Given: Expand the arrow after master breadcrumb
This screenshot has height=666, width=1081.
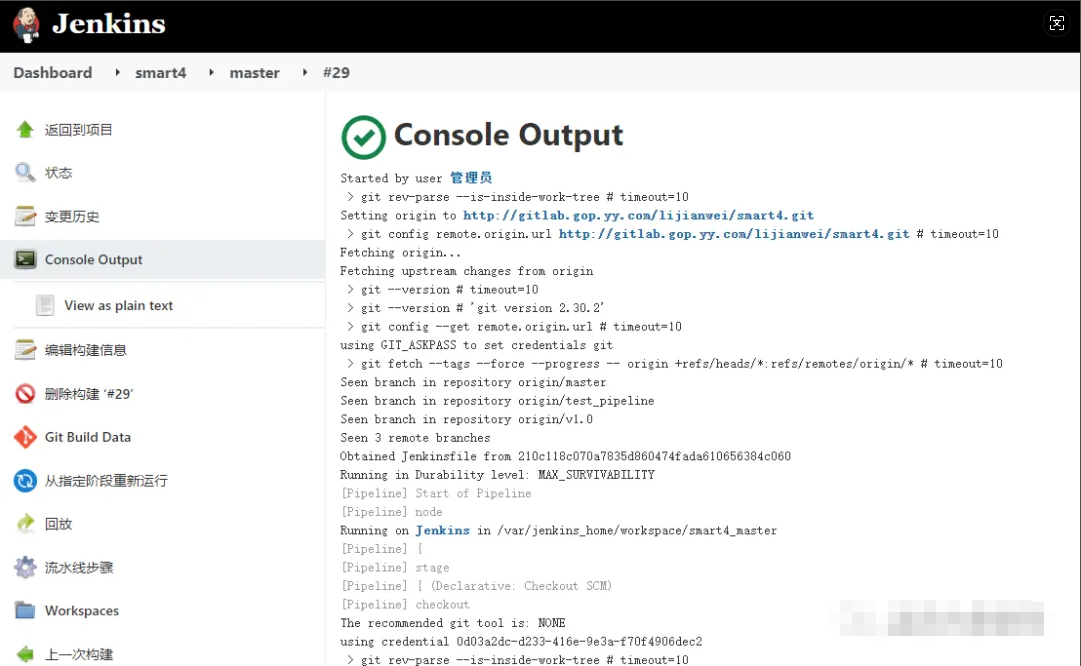Looking at the screenshot, I should coord(305,72).
